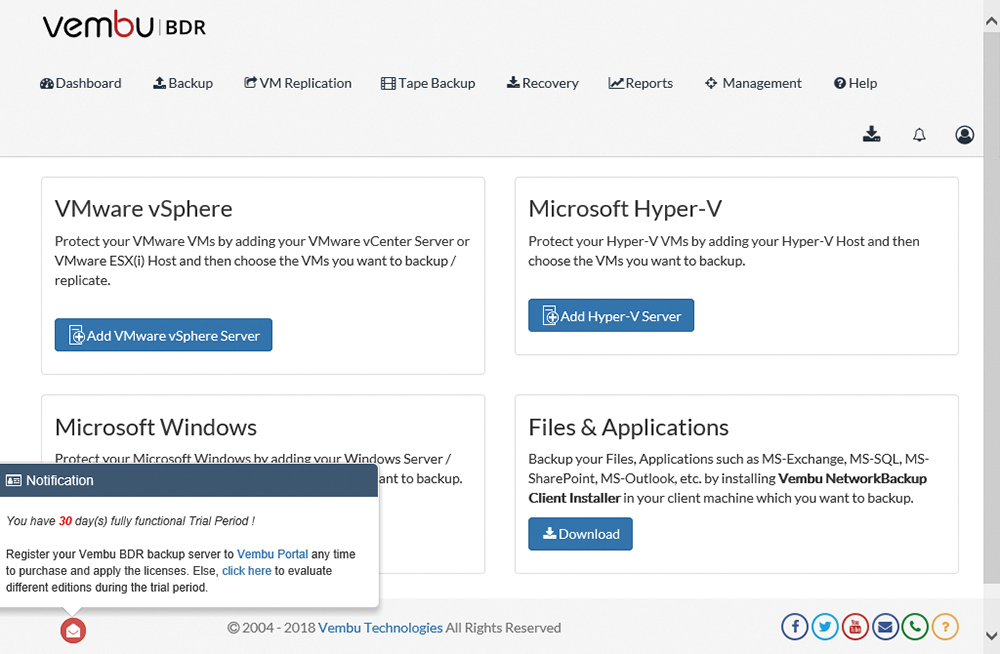The height and width of the screenshot is (654, 1000).
Task: Open the Tape Backup menu
Action: tap(428, 83)
